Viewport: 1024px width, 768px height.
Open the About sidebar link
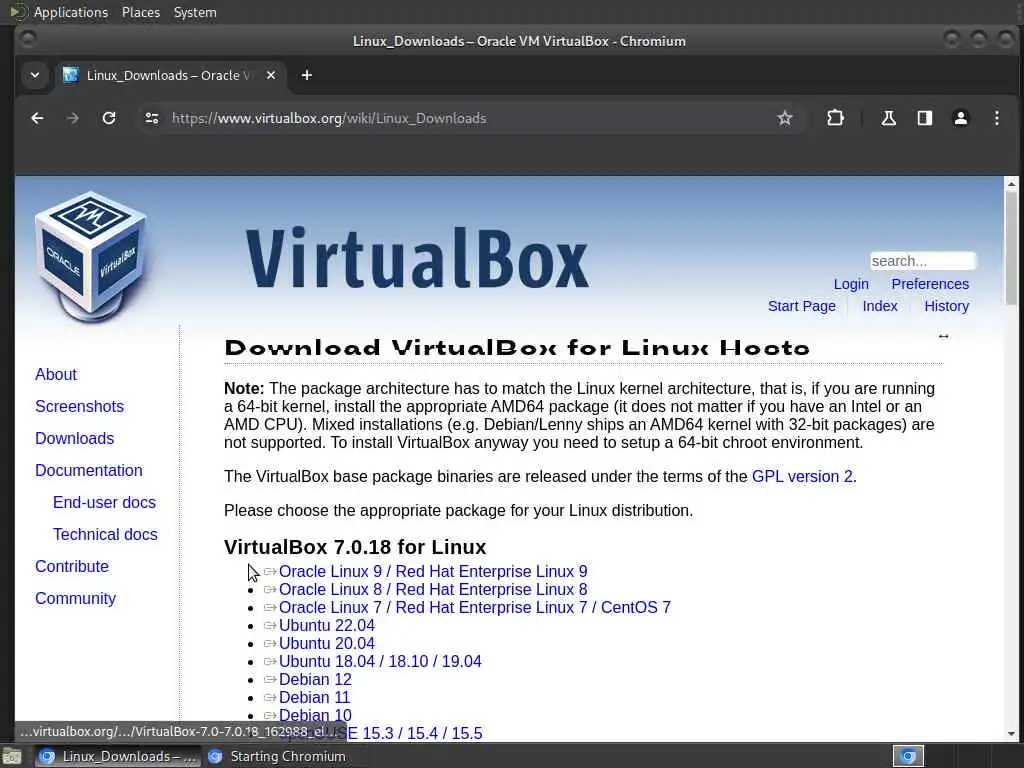click(56, 374)
